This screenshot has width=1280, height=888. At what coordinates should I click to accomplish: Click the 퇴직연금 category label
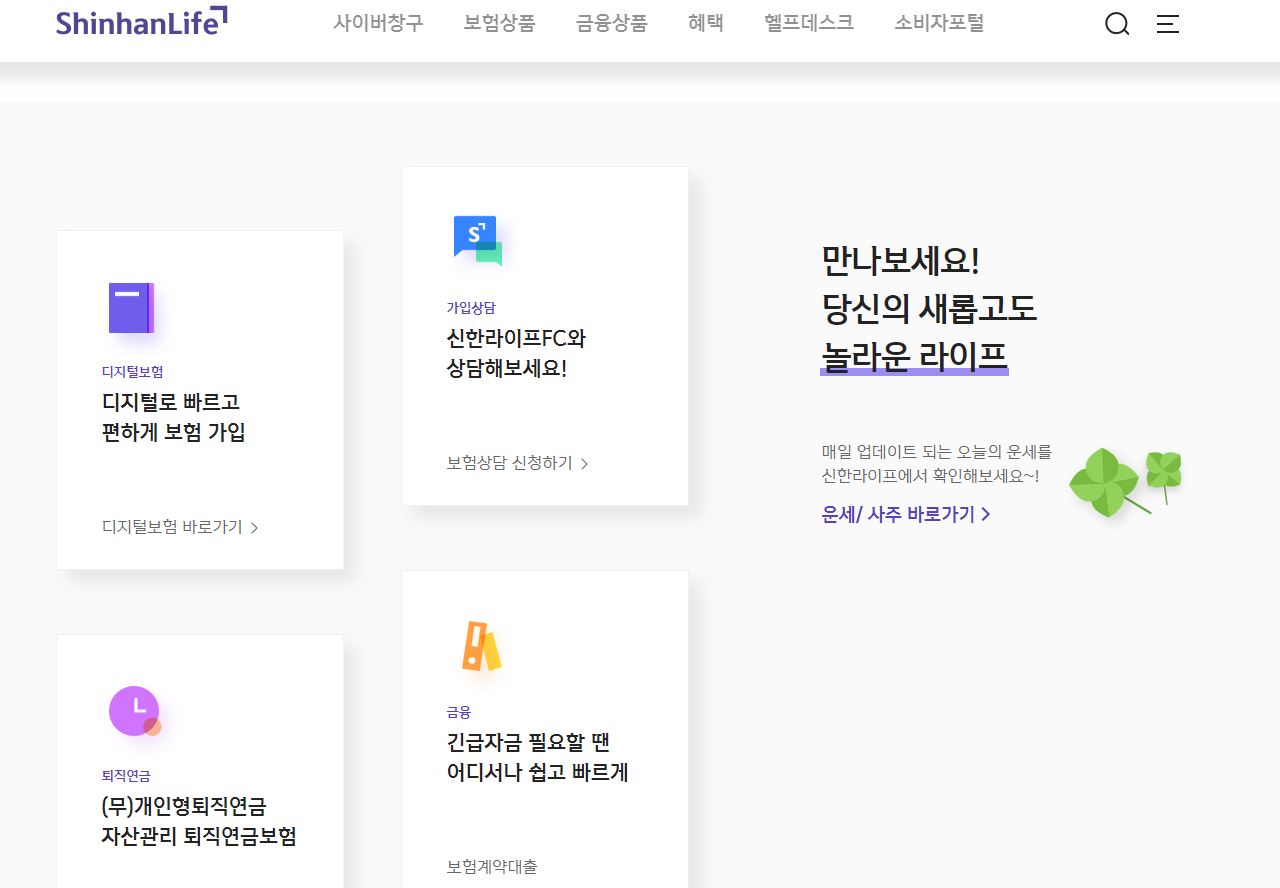(x=126, y=776)
